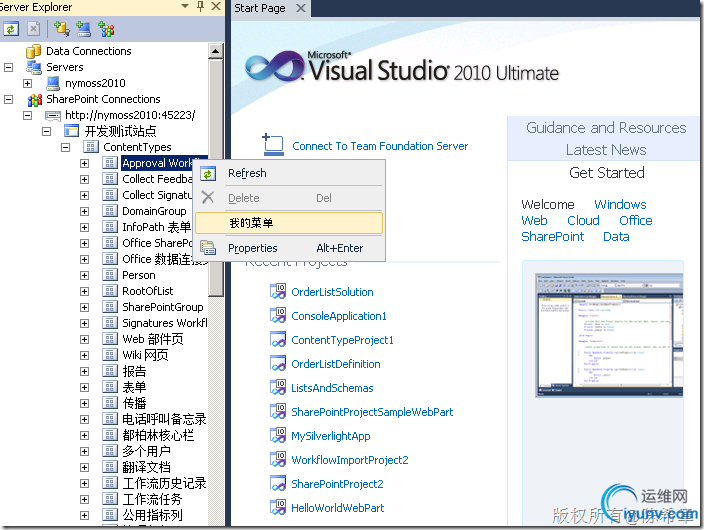Screen dimensions: 704x530
Task: Click the Server Explorer scrollbar up arrow
Action: [216, 51]
